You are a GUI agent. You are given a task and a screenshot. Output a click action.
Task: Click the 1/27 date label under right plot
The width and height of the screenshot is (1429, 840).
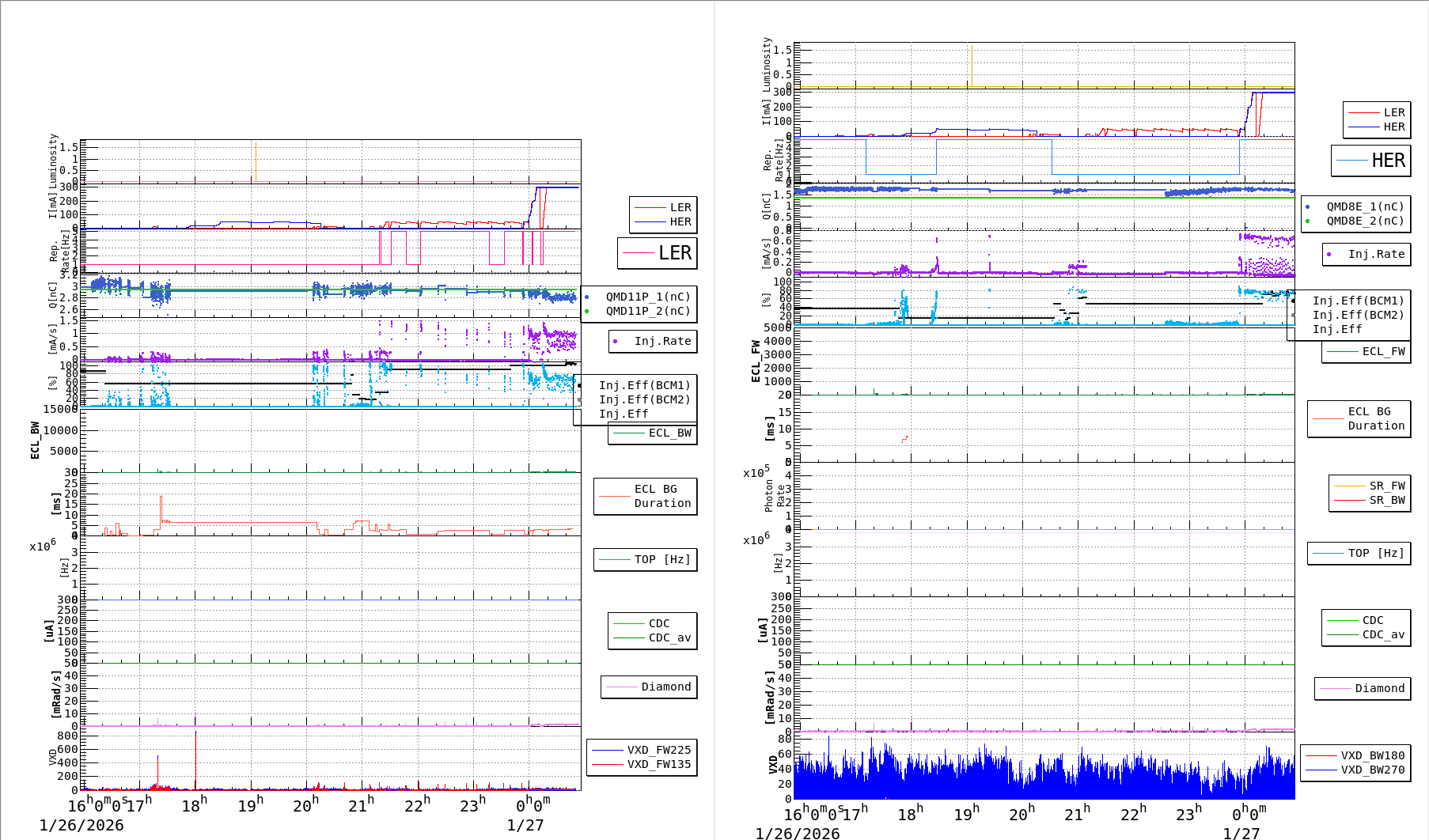coord(1241,833)
